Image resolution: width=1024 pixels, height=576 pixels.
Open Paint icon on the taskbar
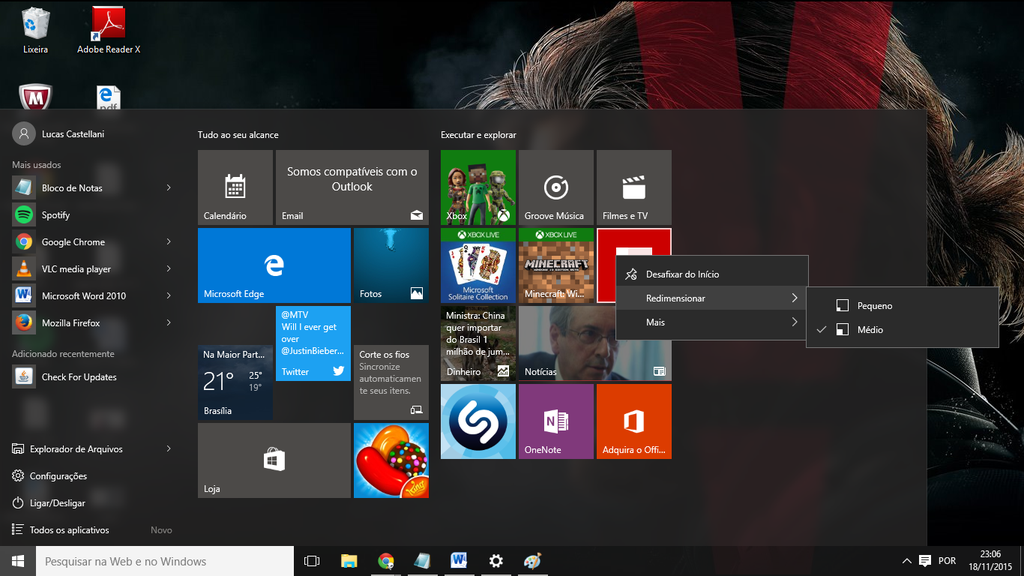point(532,561)
